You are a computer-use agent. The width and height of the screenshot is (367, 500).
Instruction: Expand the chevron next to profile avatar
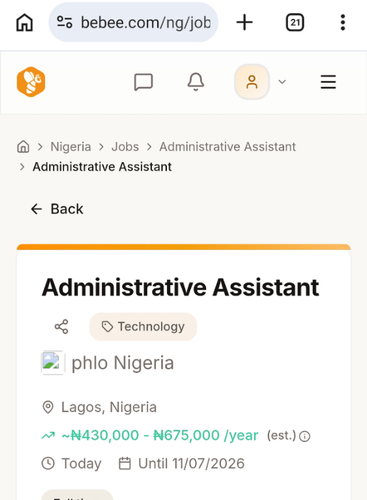(x=282, y=82)
